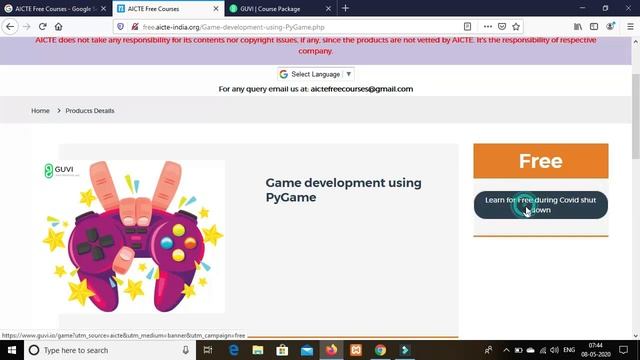Open page actions three-dot menu

(487, 27)
